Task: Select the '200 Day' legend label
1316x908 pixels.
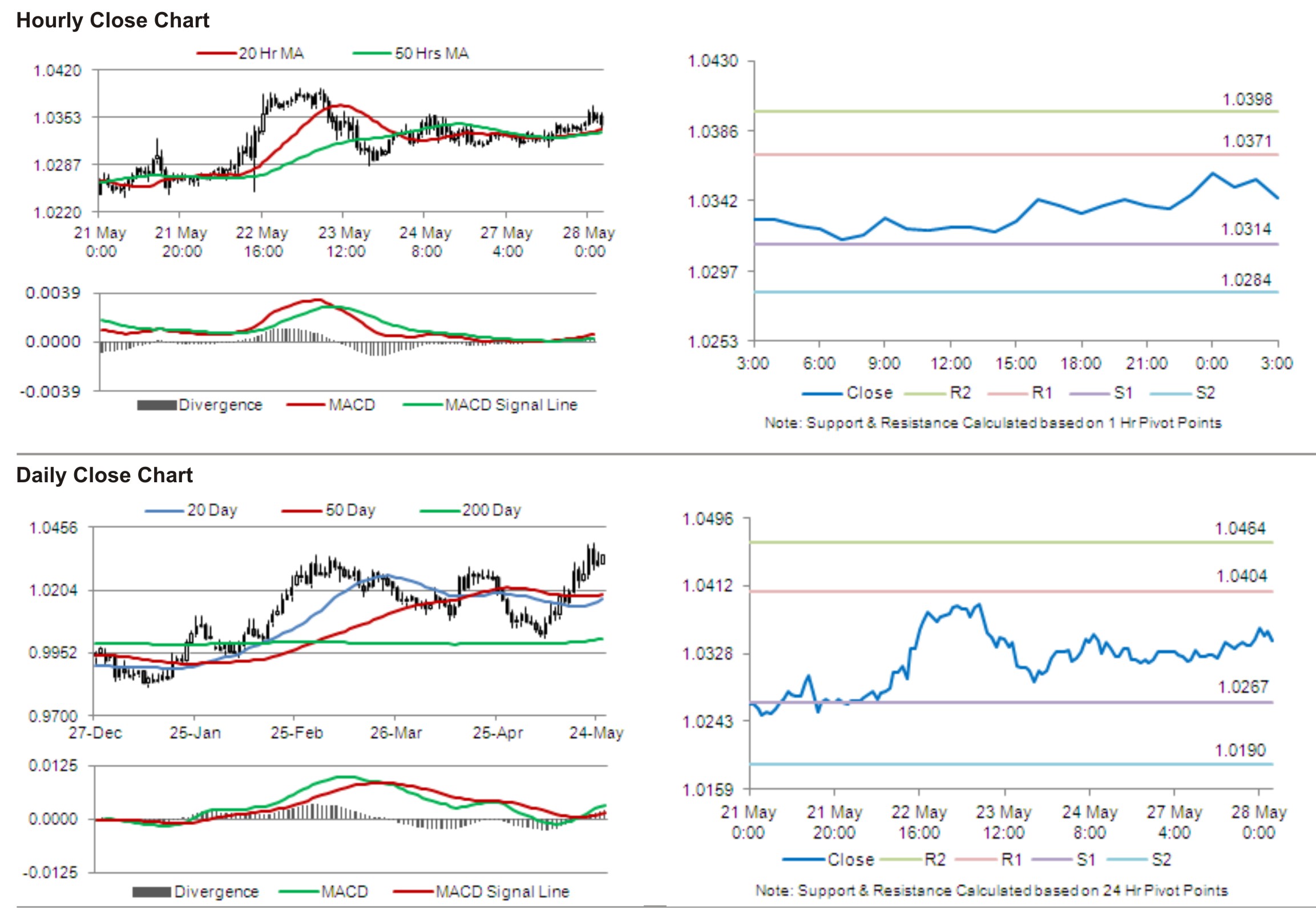Action: click(x=491, y=510)
